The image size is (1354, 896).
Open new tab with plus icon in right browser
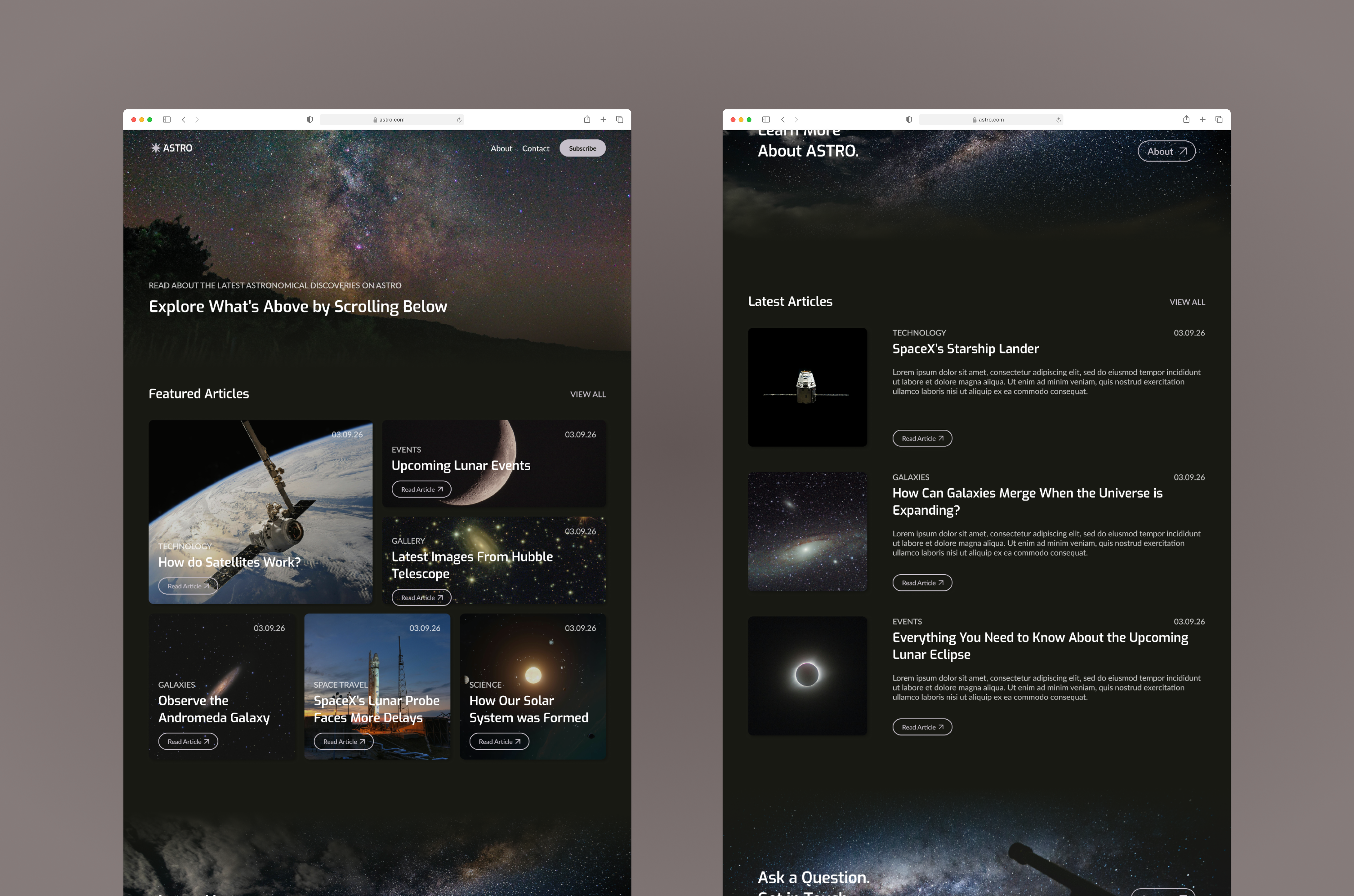(x=1203, y=119)
